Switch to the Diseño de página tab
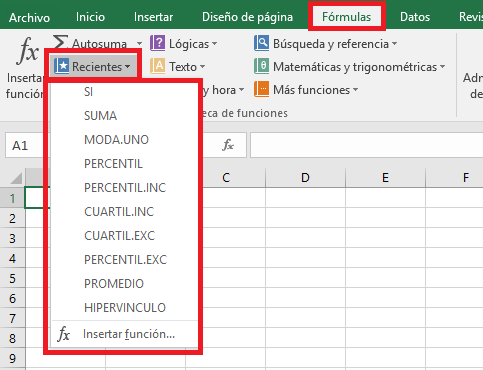Image resolution: width=483 pixels, height=370 pixels. [247, 17]
